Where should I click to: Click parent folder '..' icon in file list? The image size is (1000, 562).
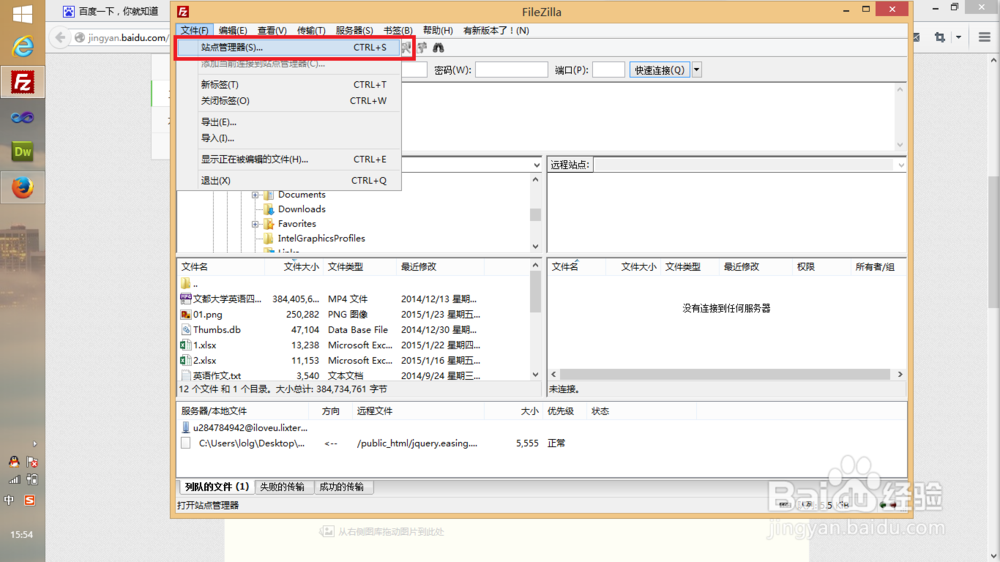pos(186,283)
